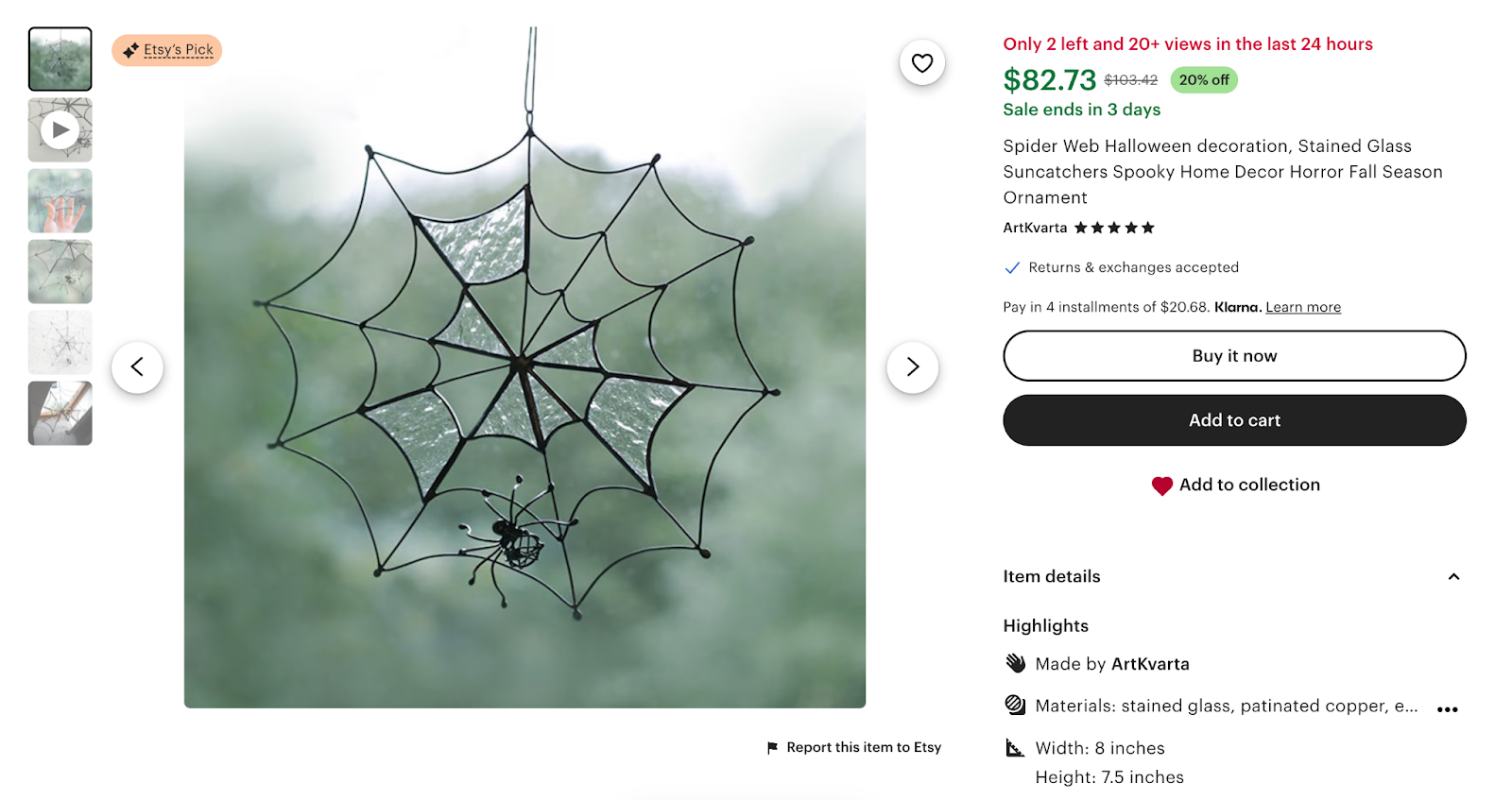Viewport: 1512px width, 800px height.
Task: Select the five-star rating next to ArtKvarta
Action: pos(1114,228)
